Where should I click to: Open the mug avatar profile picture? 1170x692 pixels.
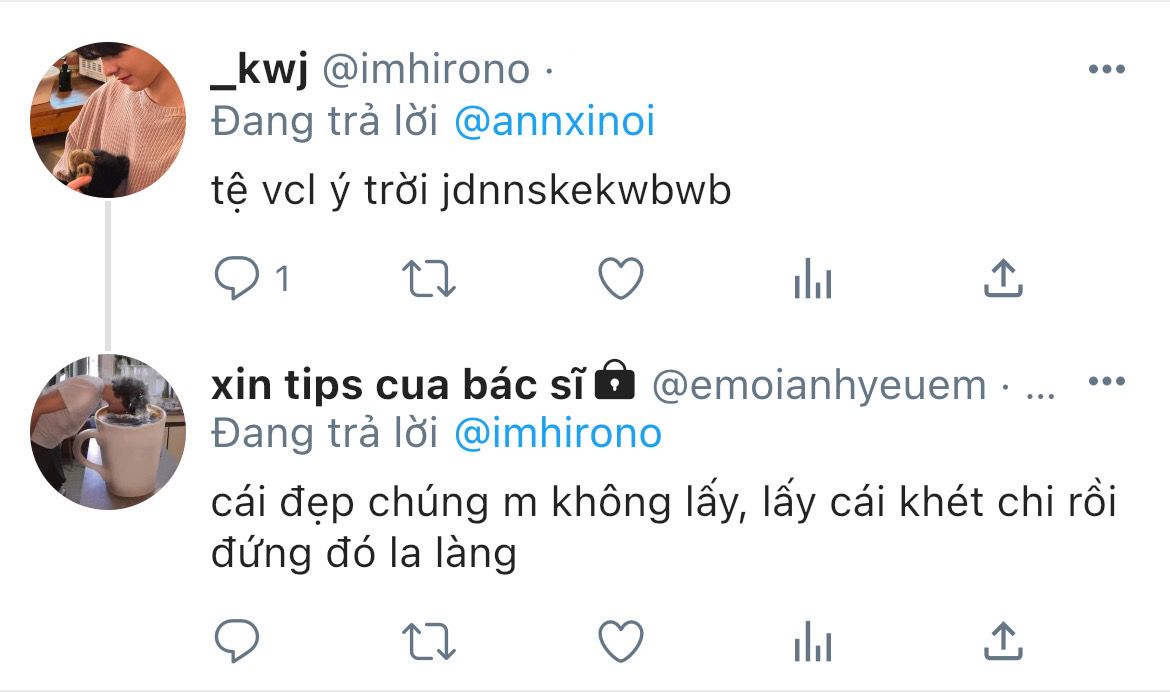point(108,432)
